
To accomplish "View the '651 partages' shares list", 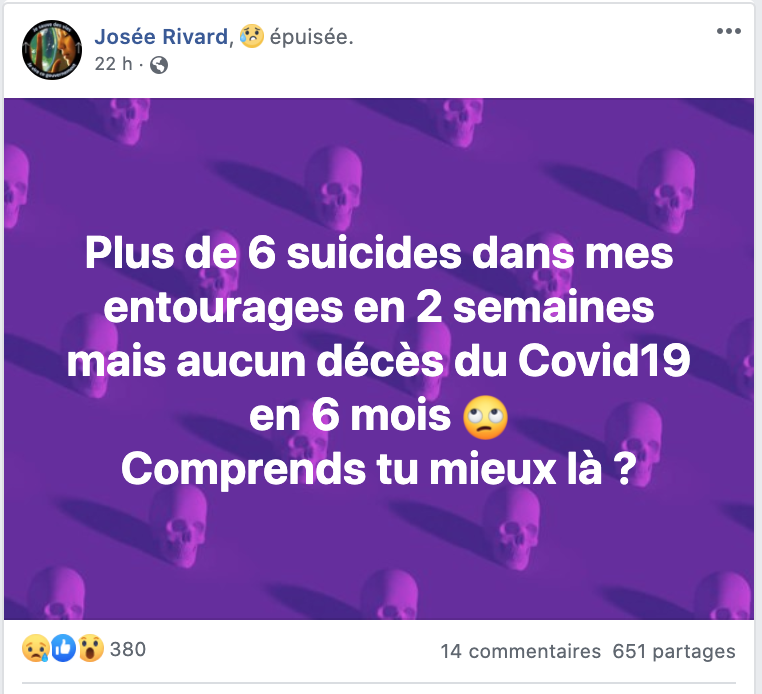I will (674, 651).
